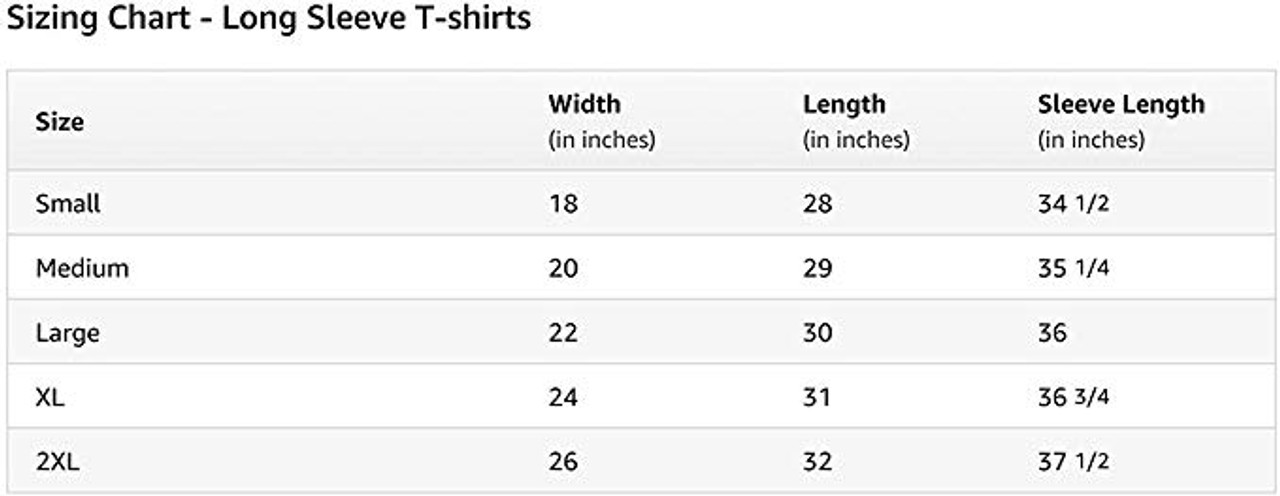Image resolution: width=1280 pixels, height=496 pixels.
Task: Click the Medium sleeve length 35 1/4
Action: tap(1074, 268)
